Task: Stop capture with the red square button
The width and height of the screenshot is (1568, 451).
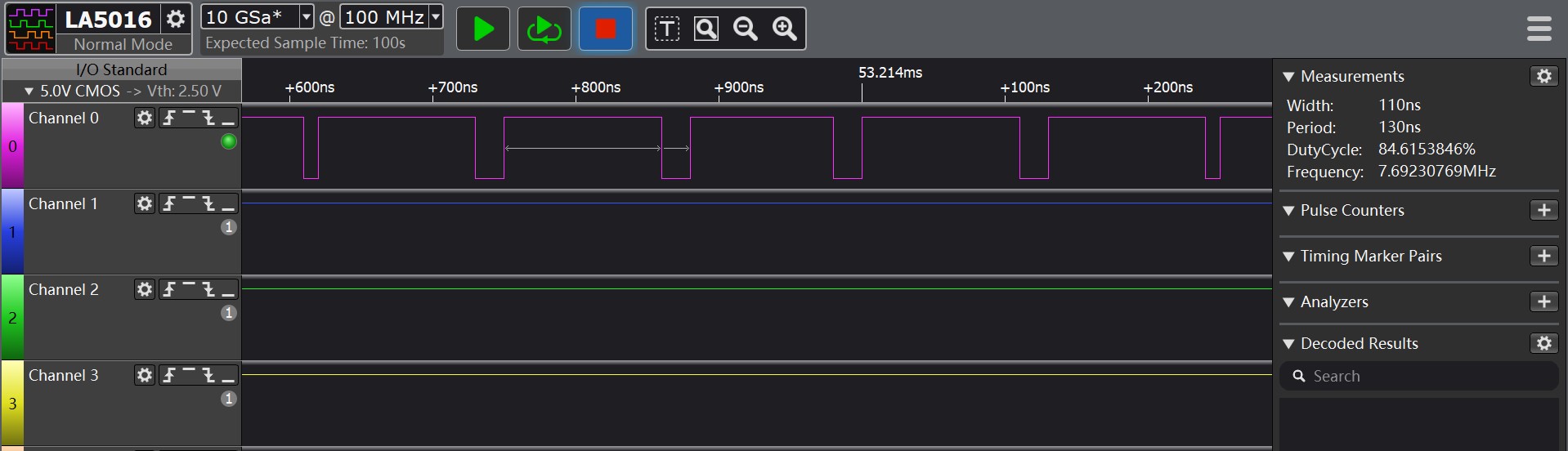Action: (x=606, y=29)
